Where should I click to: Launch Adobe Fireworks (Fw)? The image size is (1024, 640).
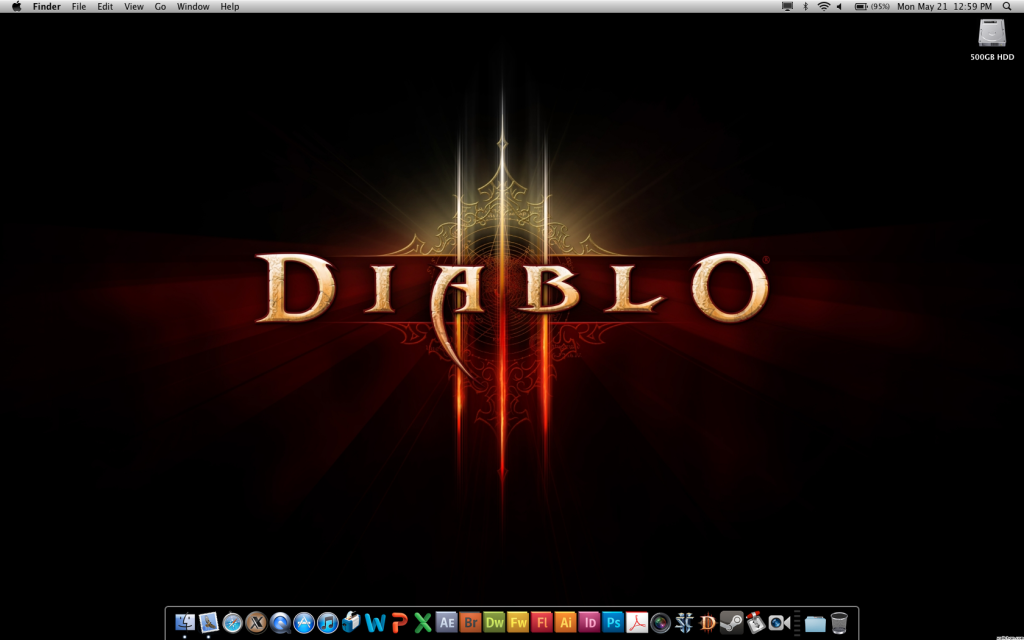tap(518, 622)
